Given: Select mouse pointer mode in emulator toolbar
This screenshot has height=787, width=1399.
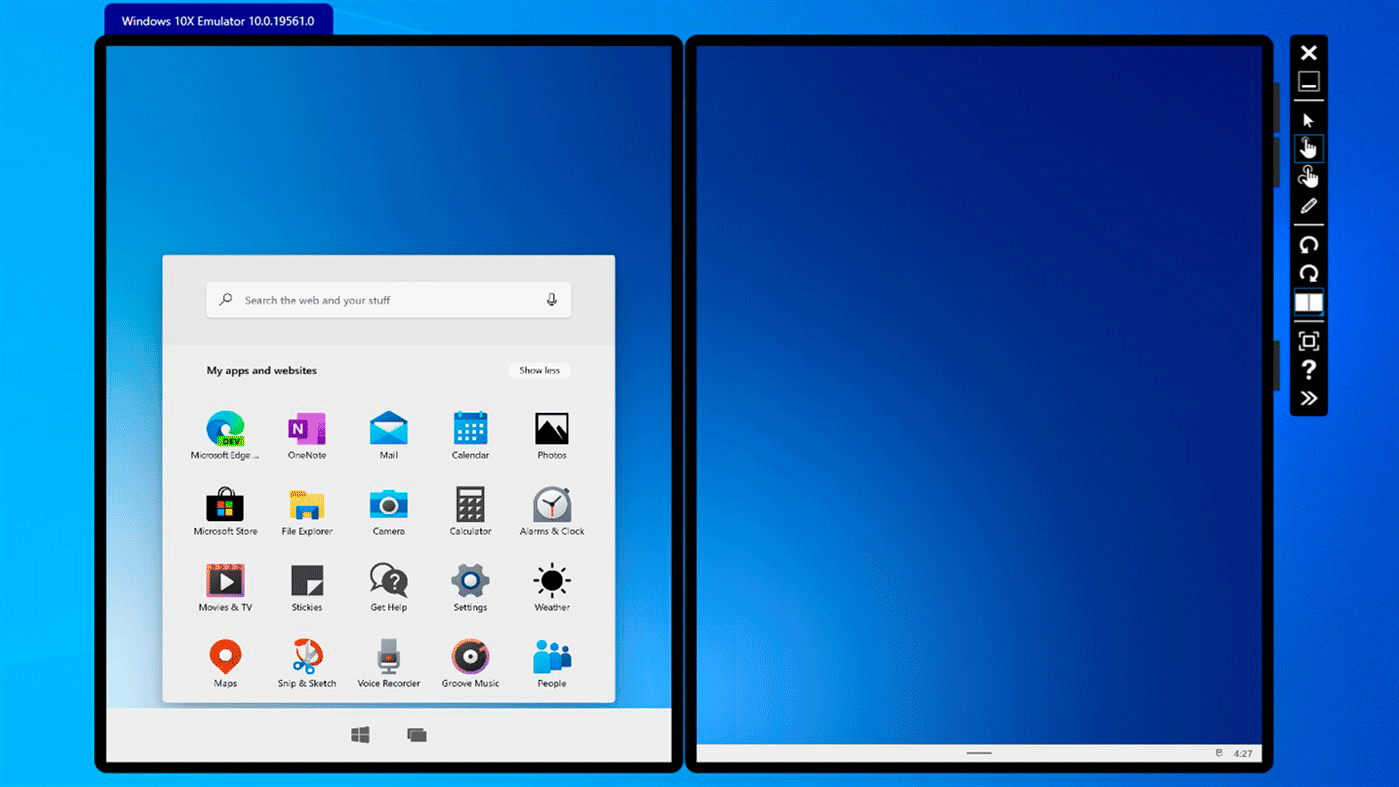Looking at the screenshot, I should click(x=1309, y=120).
